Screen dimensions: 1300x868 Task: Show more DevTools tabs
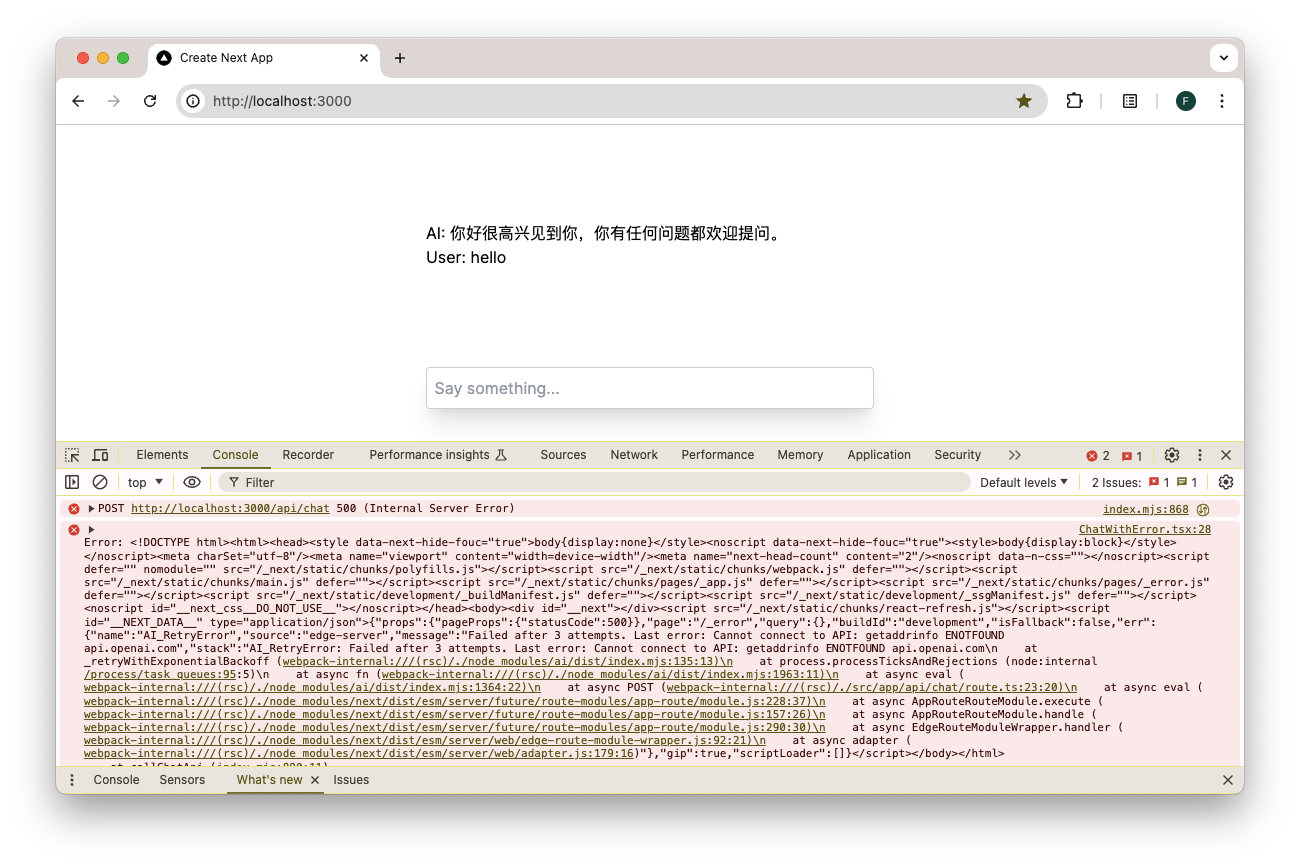[x=1015, y=455]
